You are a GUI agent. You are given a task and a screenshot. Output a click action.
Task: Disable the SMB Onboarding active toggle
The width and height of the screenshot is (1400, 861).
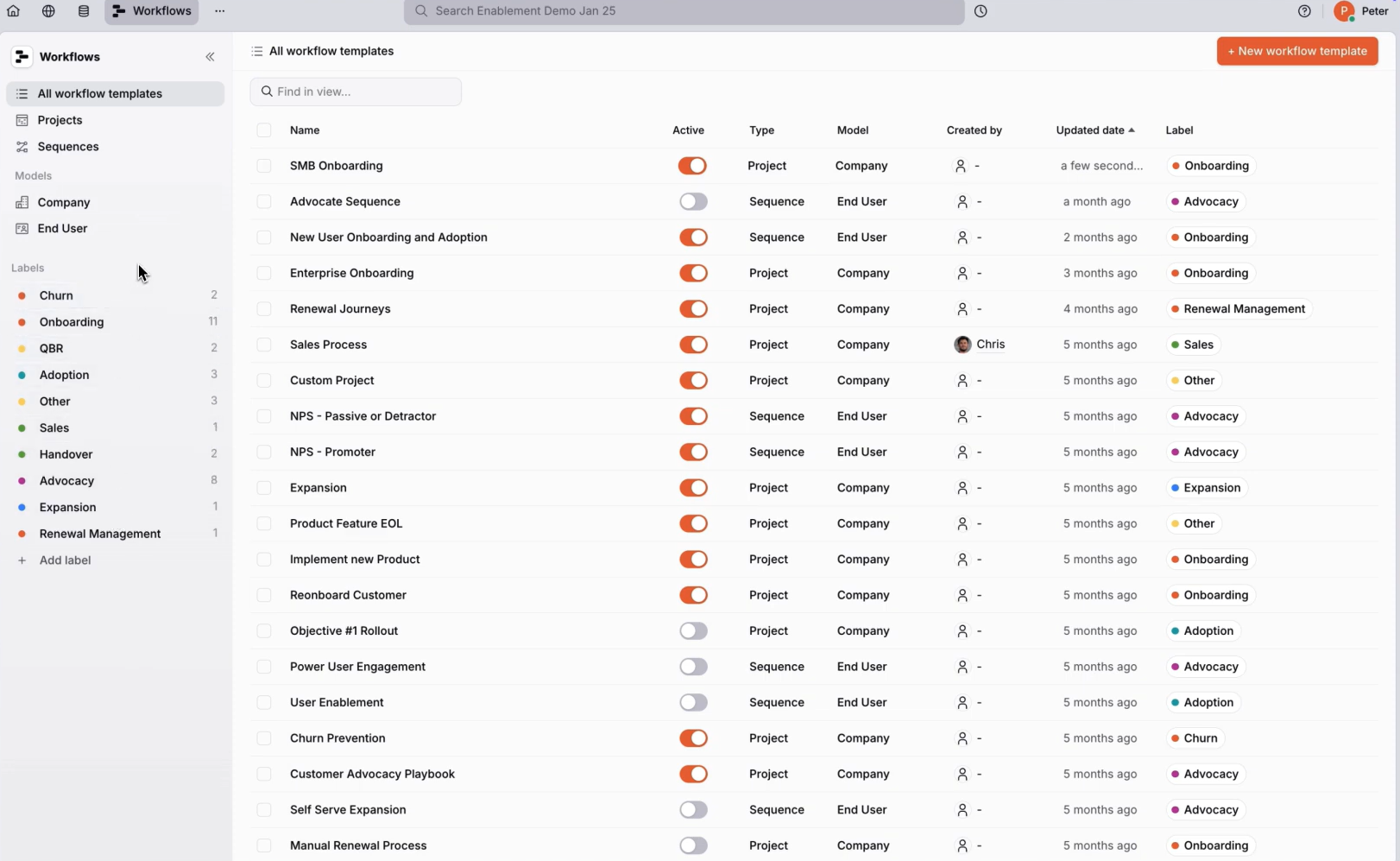[x=692, y=166]
